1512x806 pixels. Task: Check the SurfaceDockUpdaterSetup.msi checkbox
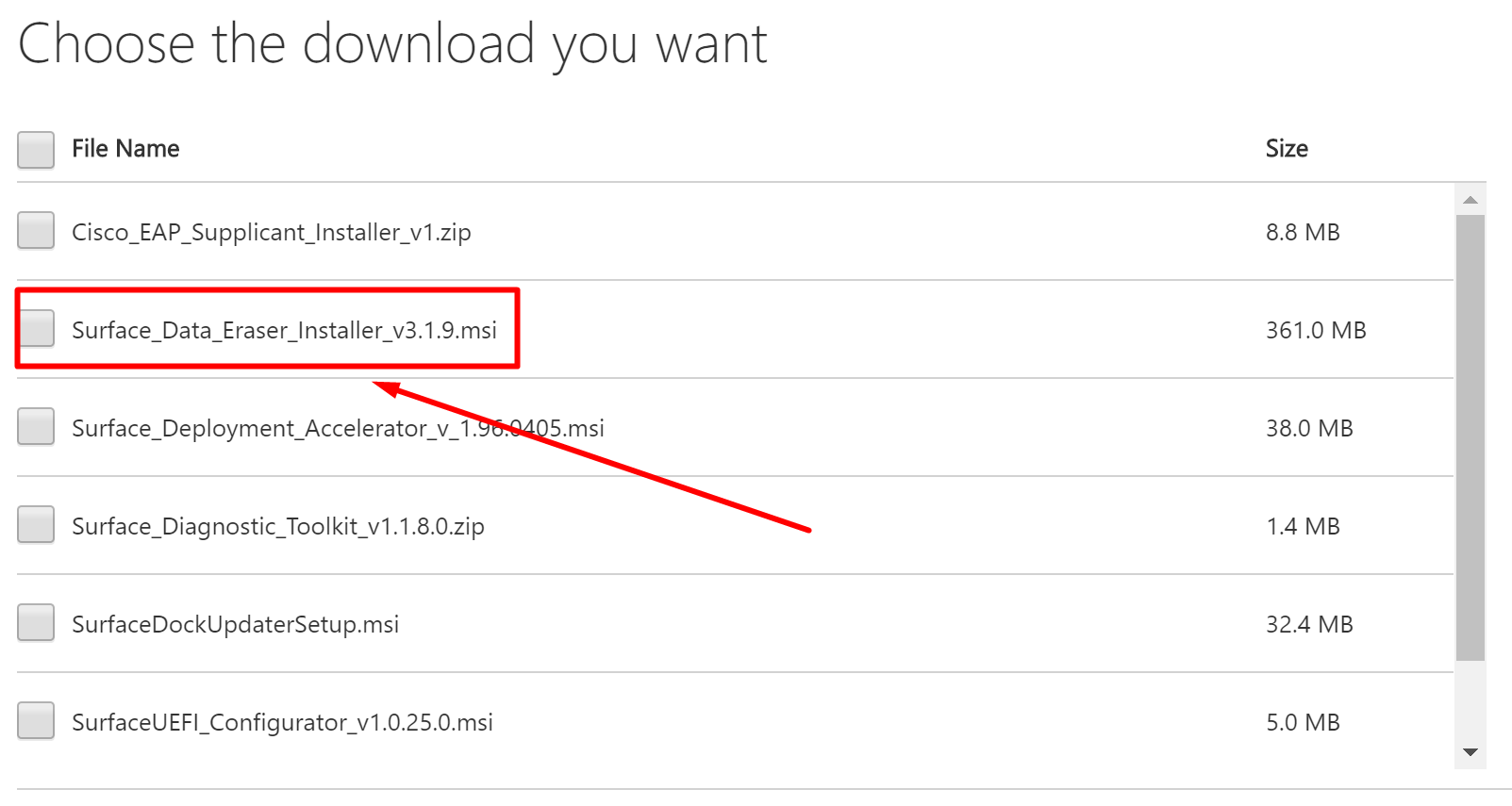click(35, 622)
